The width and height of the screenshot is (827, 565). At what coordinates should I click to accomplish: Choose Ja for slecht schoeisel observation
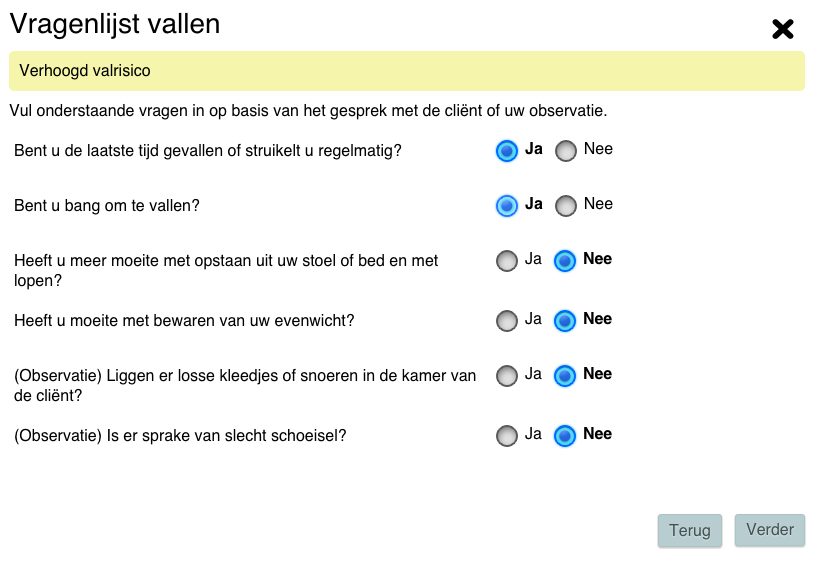pos(507,436)
